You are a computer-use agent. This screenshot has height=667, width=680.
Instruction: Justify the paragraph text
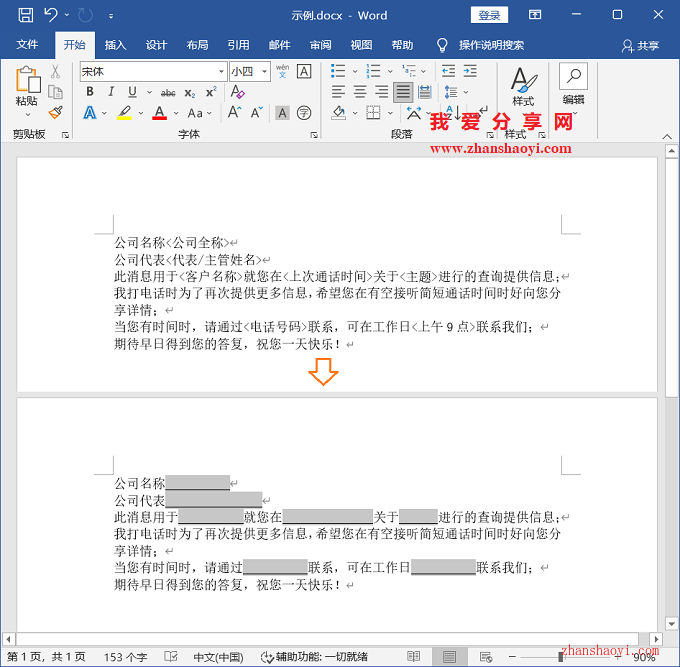pos(403,92)
